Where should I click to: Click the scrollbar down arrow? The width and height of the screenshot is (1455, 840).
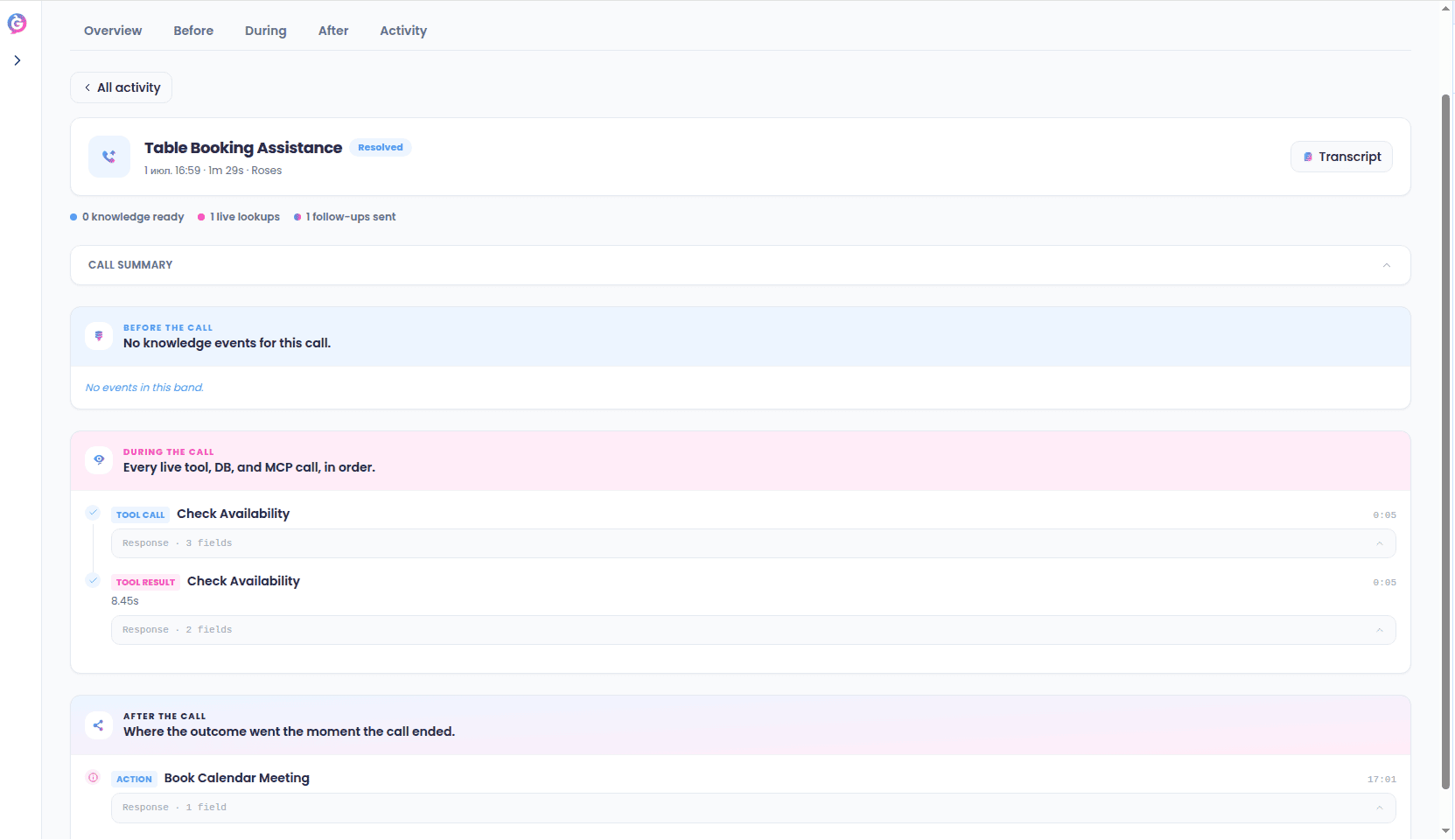(x=1446, y=830)
